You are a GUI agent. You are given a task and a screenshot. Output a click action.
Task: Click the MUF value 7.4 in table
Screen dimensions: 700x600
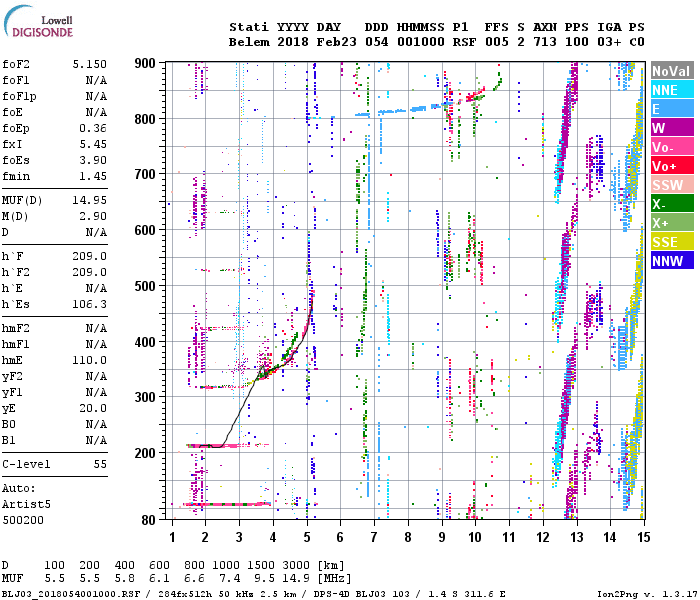coord(229,579)
